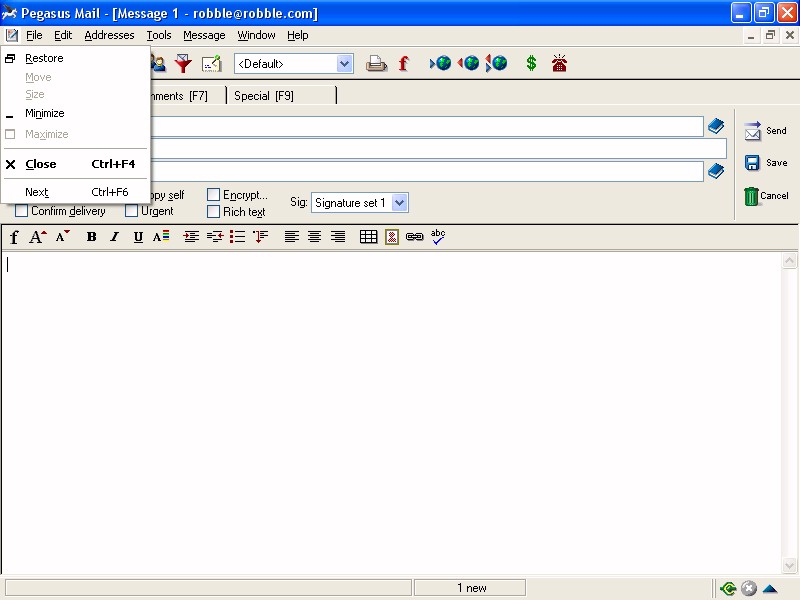Click inside the message body editor

point(391,412)
